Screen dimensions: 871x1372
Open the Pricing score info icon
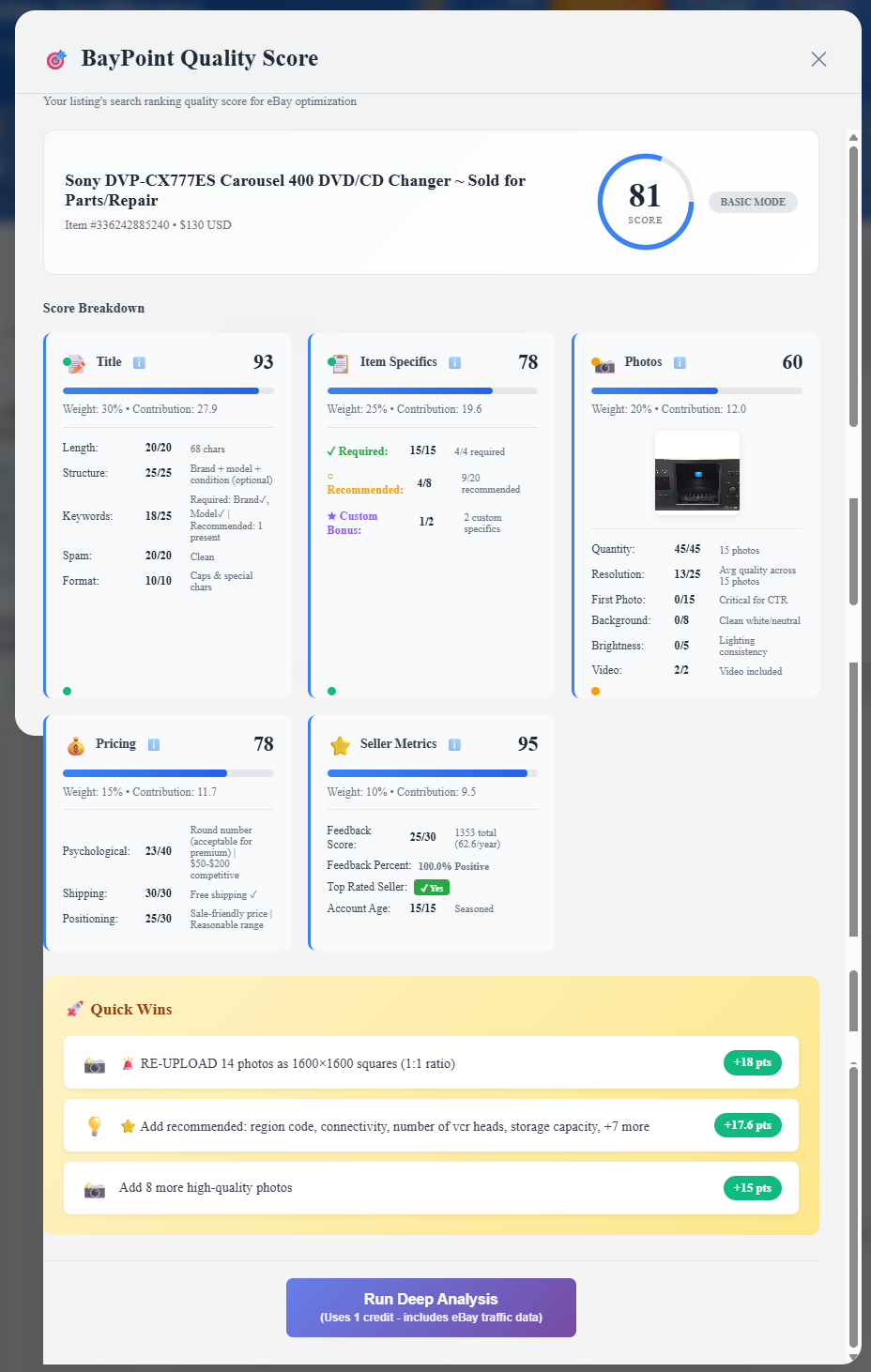[x=154, y=744]
